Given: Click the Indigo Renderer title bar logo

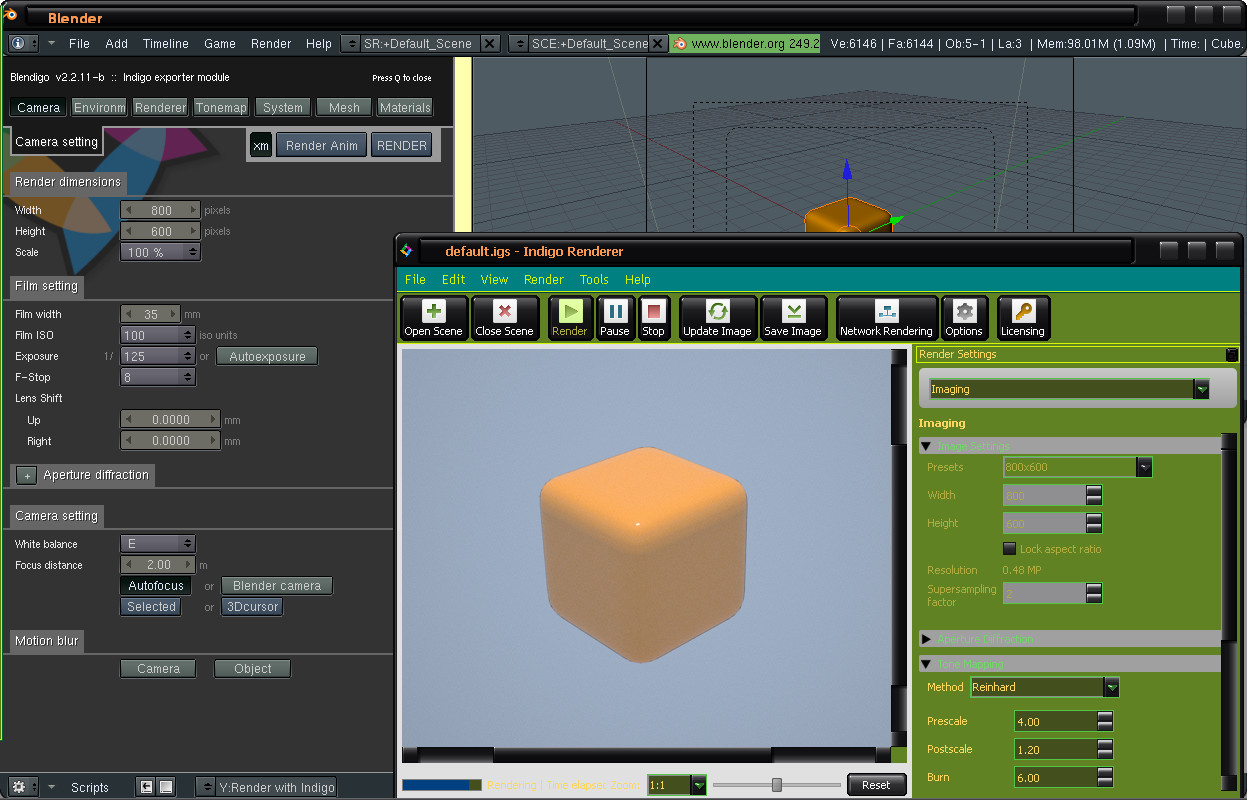Looking at the screenshot, I should click(x=406, y=251).
